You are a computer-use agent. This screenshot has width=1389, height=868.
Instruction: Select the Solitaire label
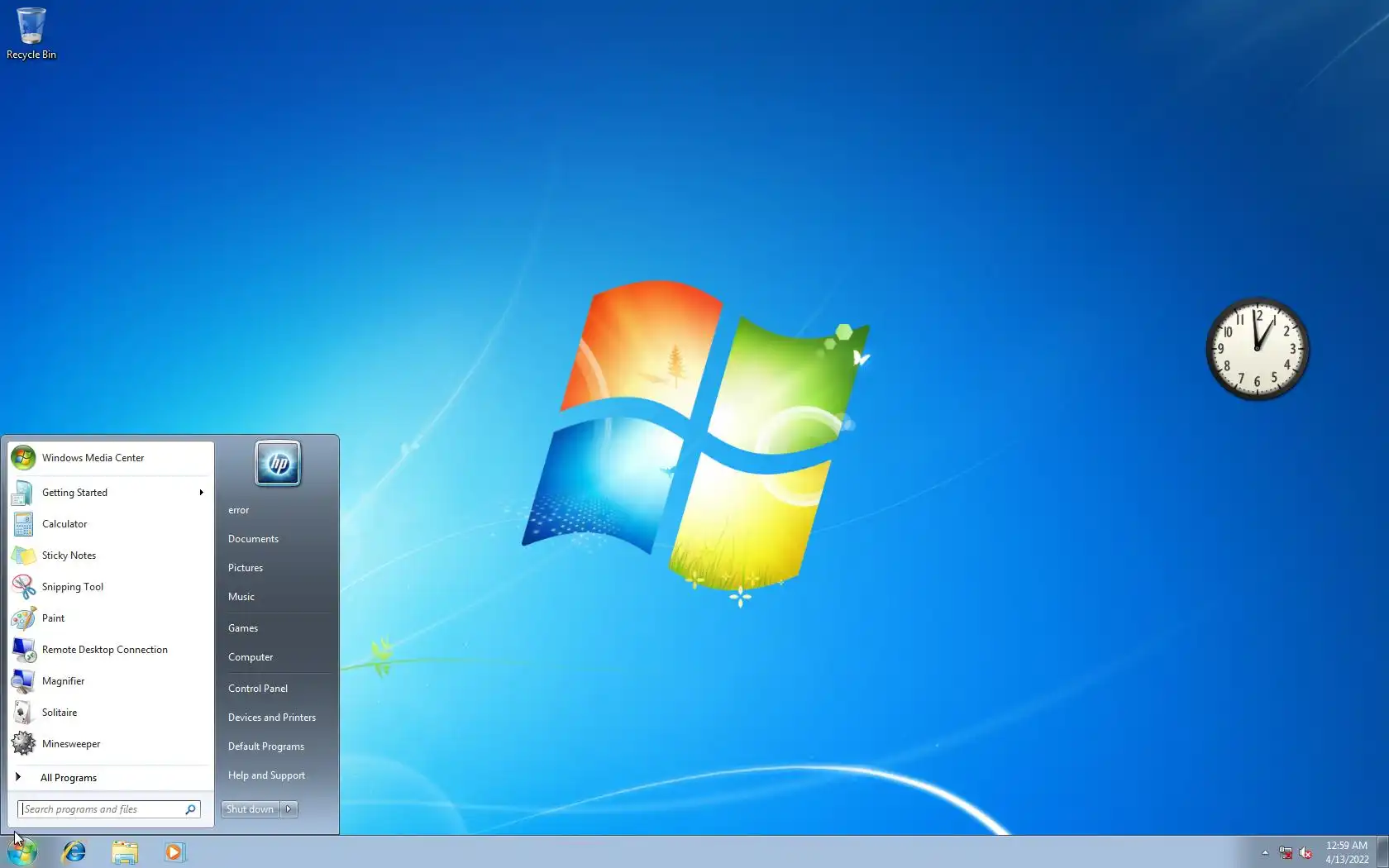pos(60,713)
